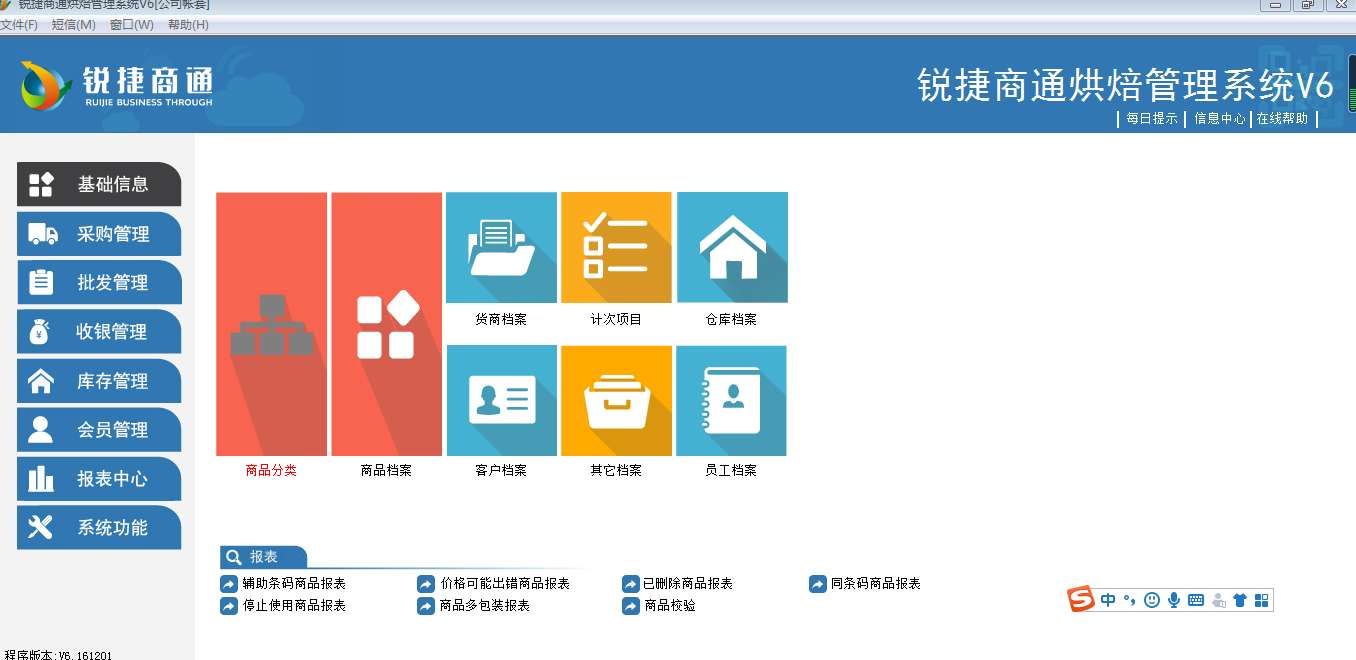Image resolution: width=1356 pixels, height=660 pixels.
Task: Select 基础信息 in the sidebar
Action: tap(99, 184)
